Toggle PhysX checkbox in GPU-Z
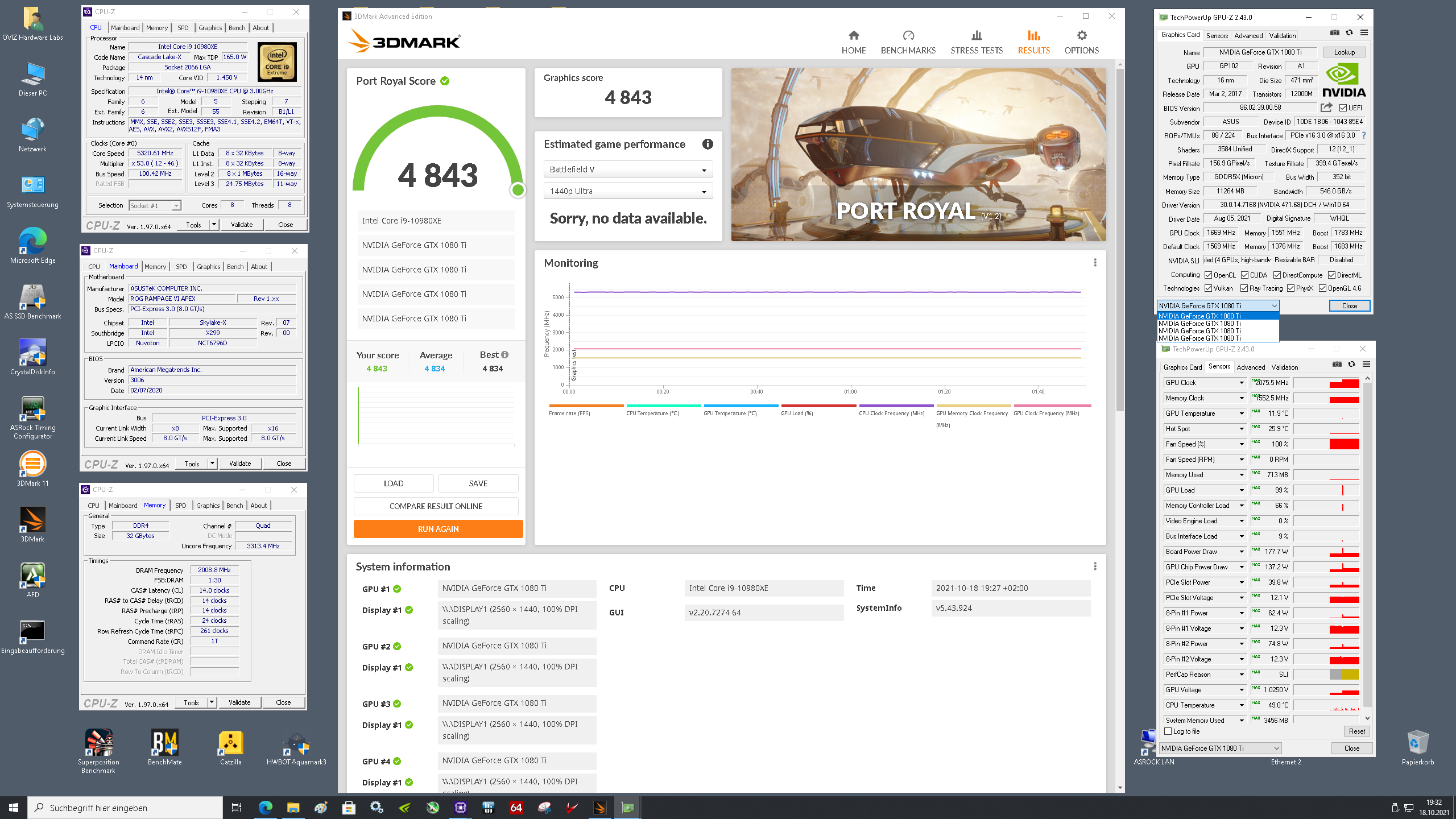The image size is (1456, 819). (x=1290, y=288)
